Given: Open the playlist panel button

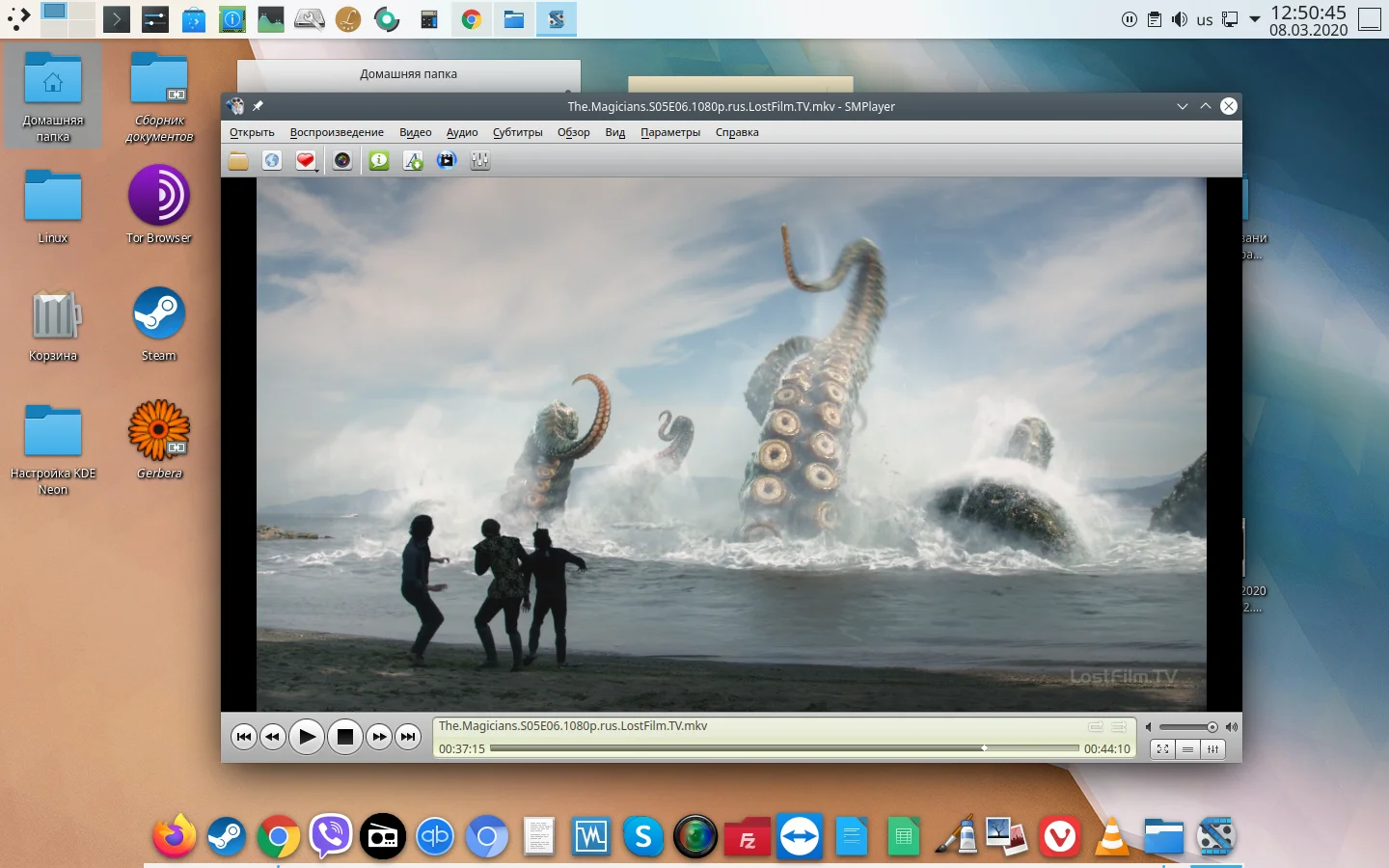Looking at the screenshot, I should pos(1187,749).
